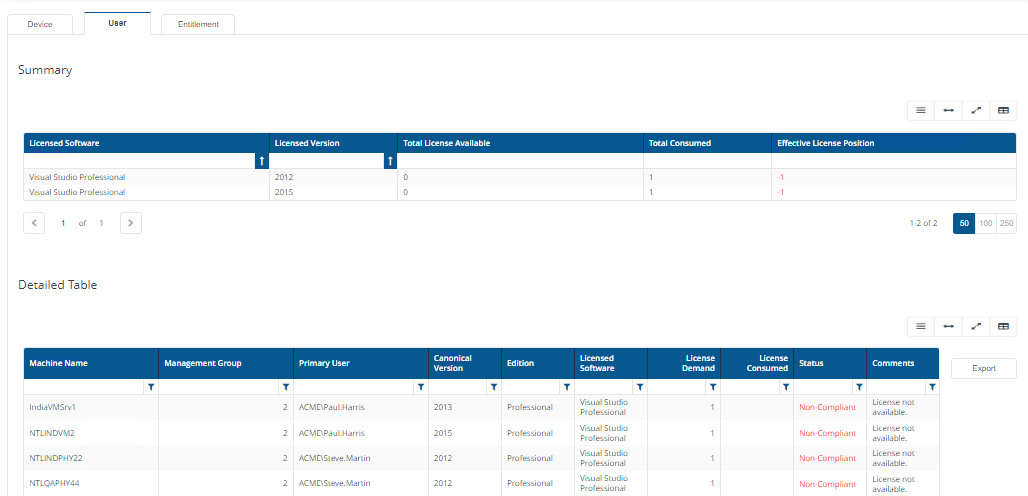Image resolution: width=1028 pixels, height=496 pixels.
Task: Select the NTLINDPHY22 machine row
Action: tap(481, 458)
